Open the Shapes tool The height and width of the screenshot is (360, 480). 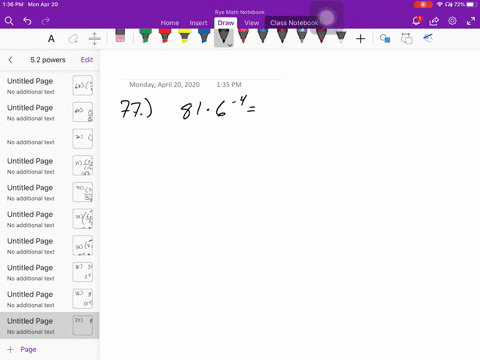[385, 39]
